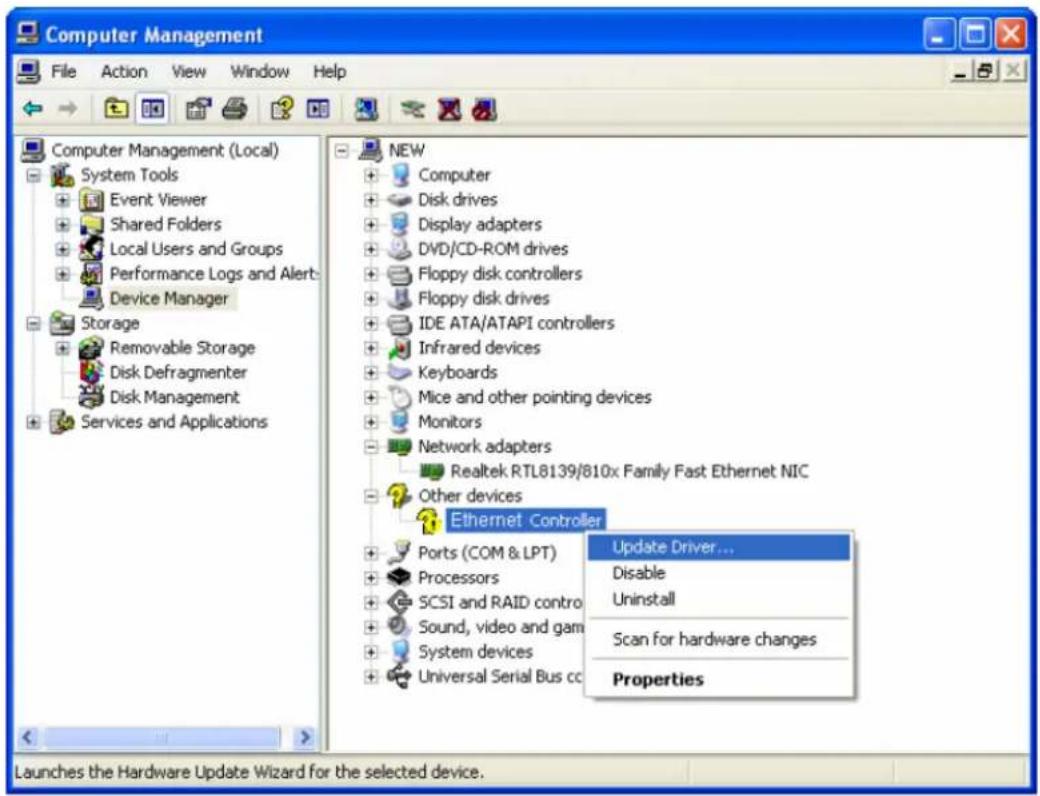The width and height of the screenshot is (1040, 796).
Task: Collapse the Network adapters category
Action: click(371, 446)
